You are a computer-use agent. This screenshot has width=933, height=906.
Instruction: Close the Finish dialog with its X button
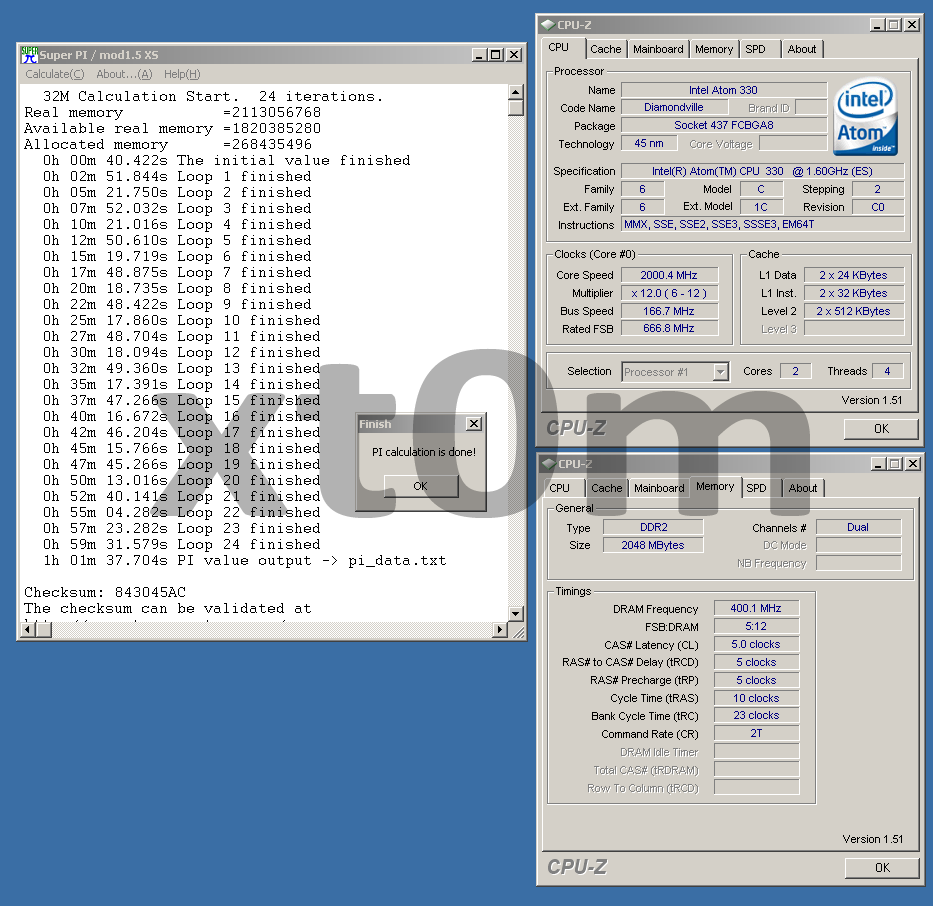click(x=474, y=424)
